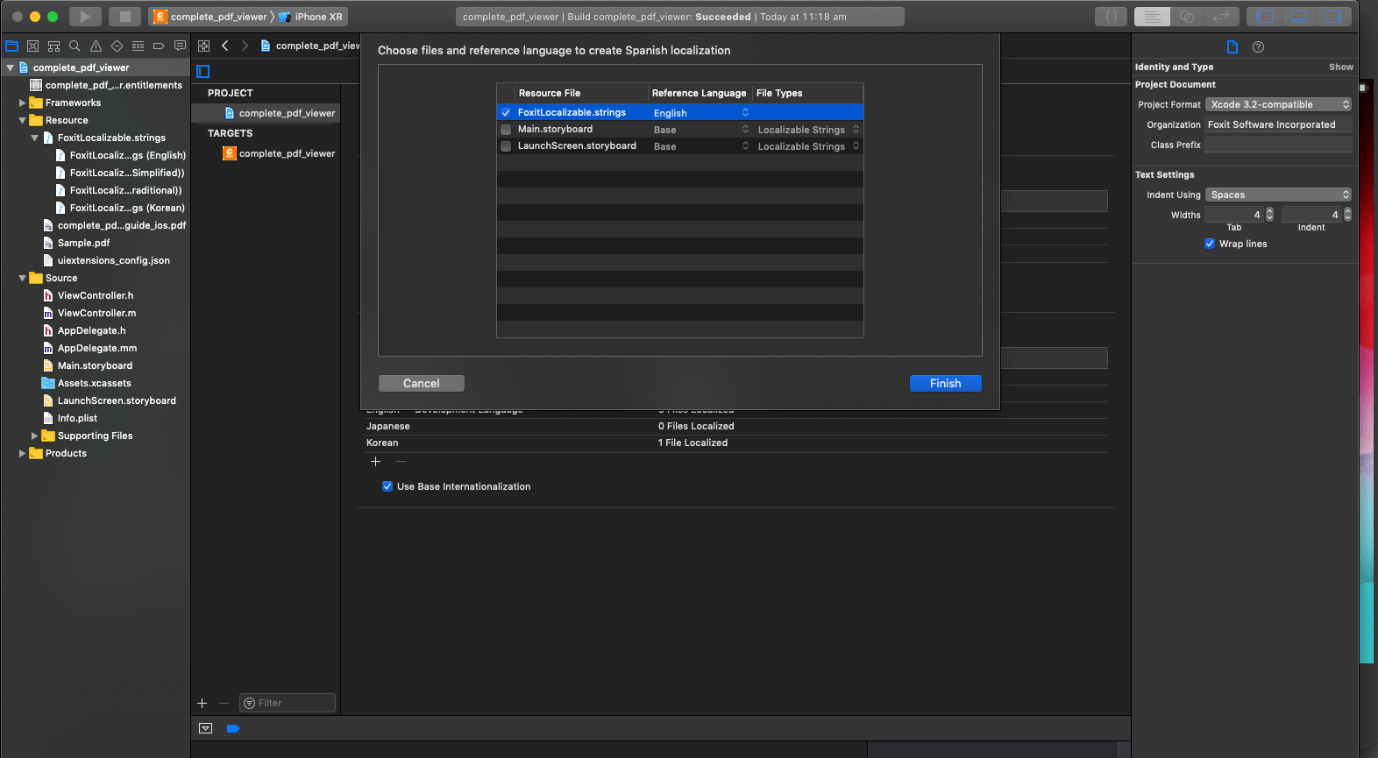
Task: Select AppDelegate.mm file
Action: [x=97, y=348]
